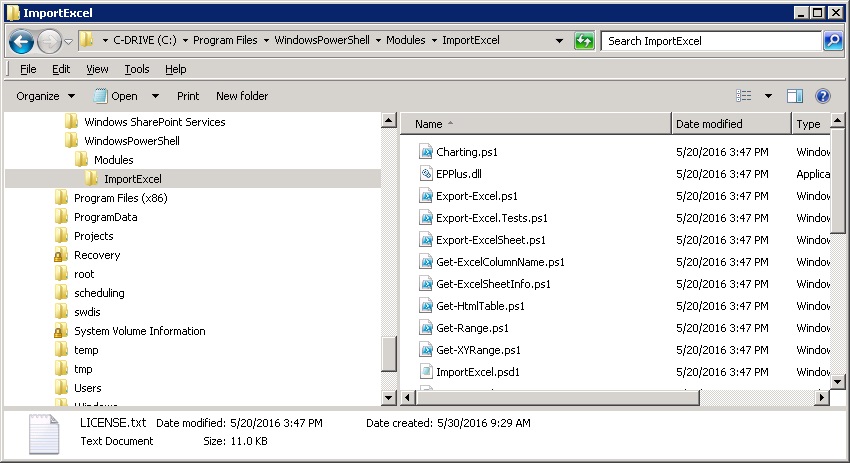This screenshot has height=463, width=850.
Task: Click the search magnifier icon
Action: point(833,41)
